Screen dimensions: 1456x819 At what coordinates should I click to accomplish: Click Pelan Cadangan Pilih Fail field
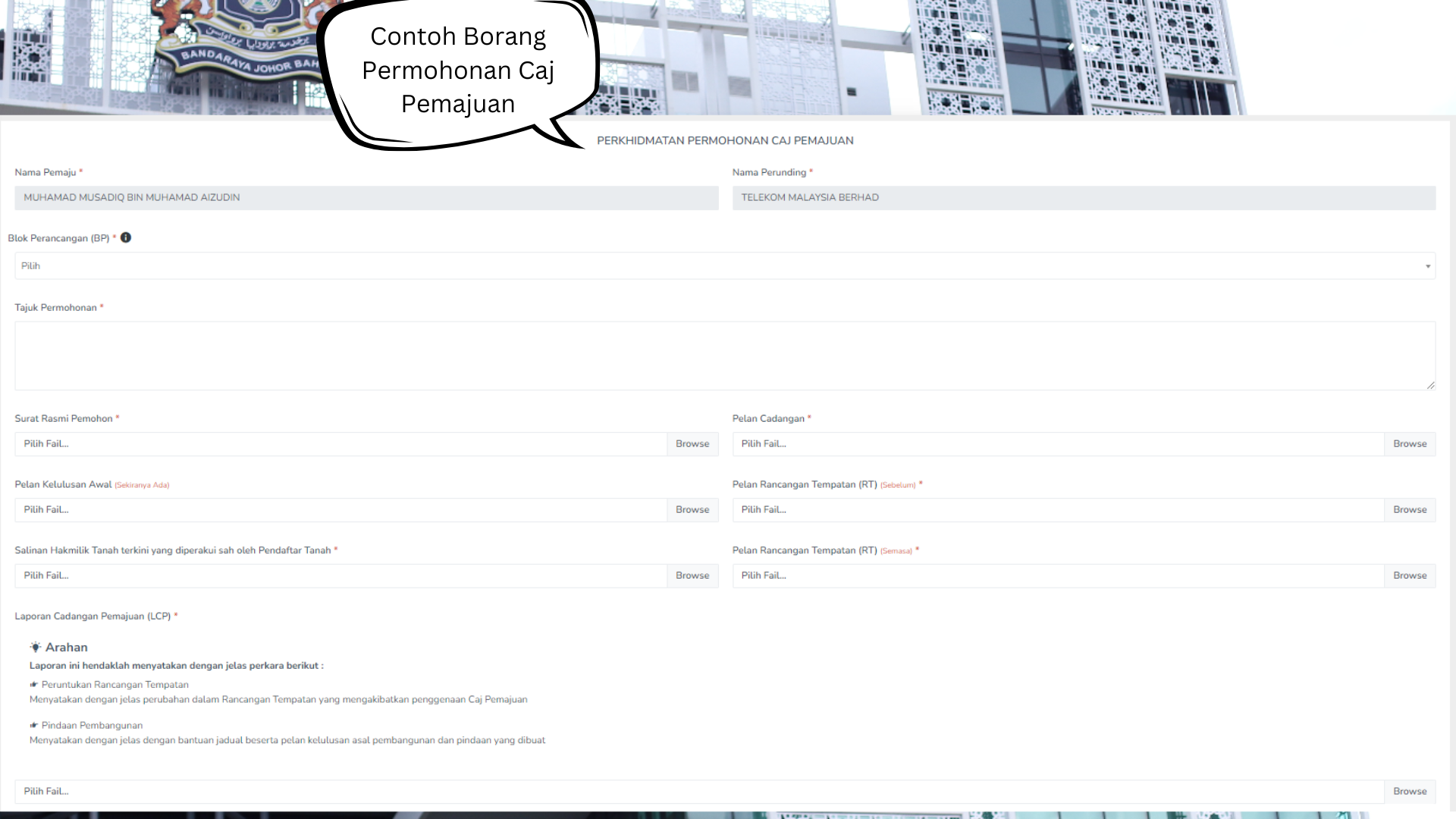click(1058, 444)
